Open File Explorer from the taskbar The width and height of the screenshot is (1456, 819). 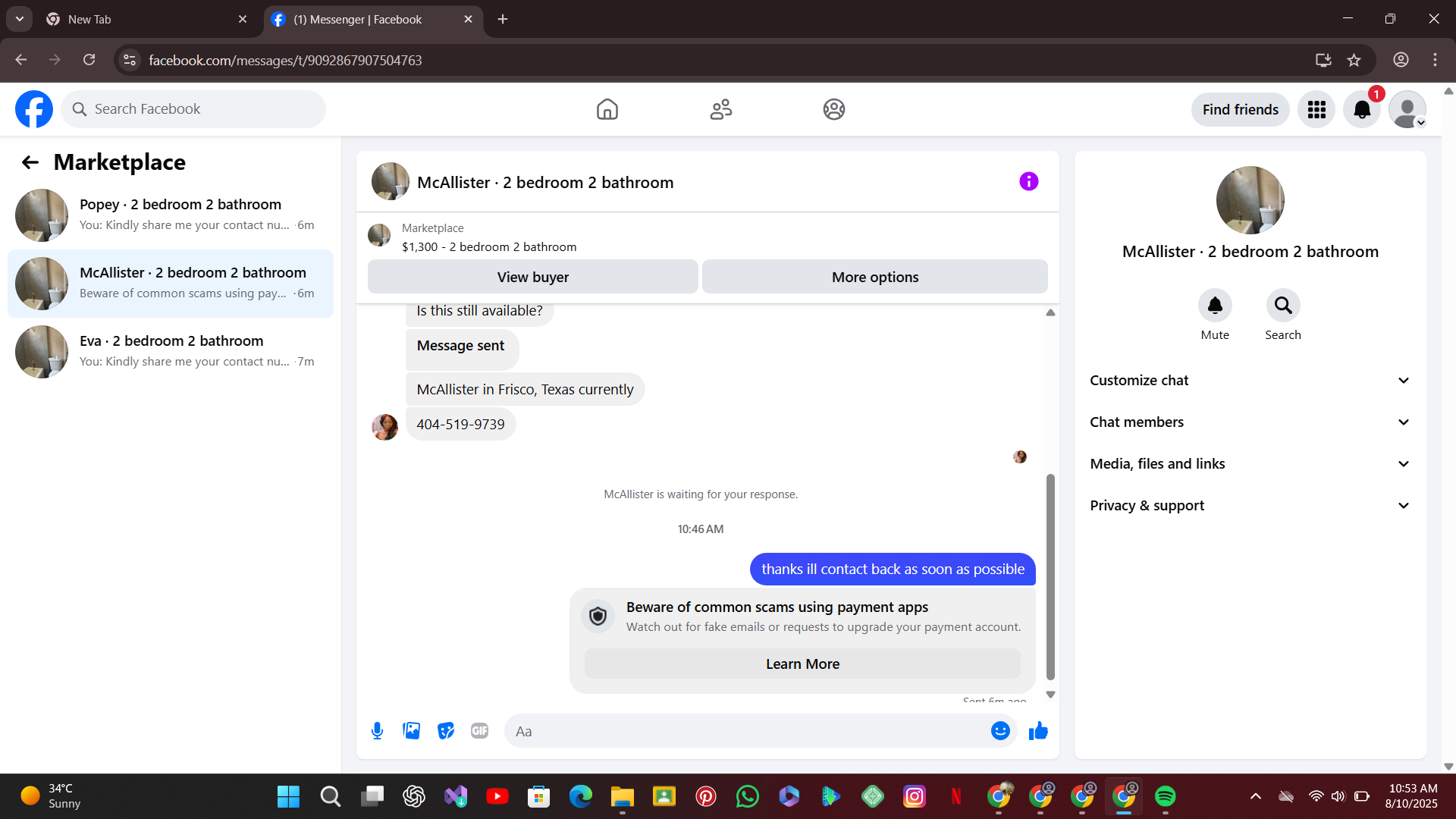(x=623, y=796)
